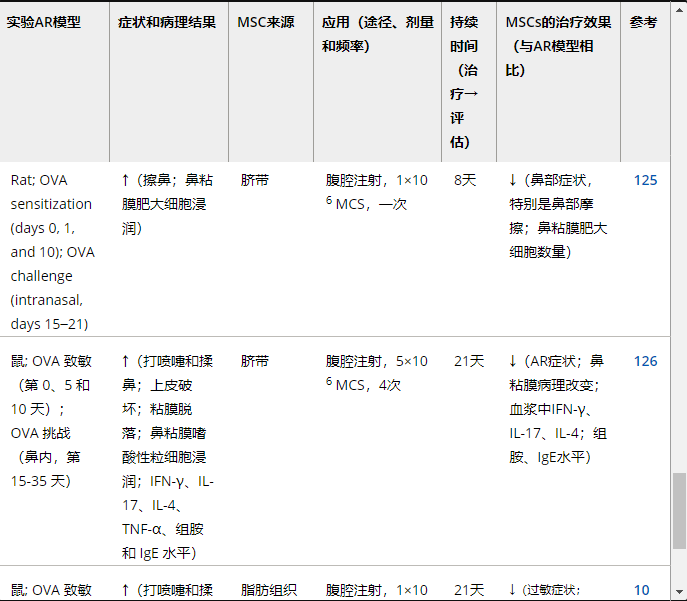Open reference link 126
Screen dimensions: 687x601
click(645, 361)
